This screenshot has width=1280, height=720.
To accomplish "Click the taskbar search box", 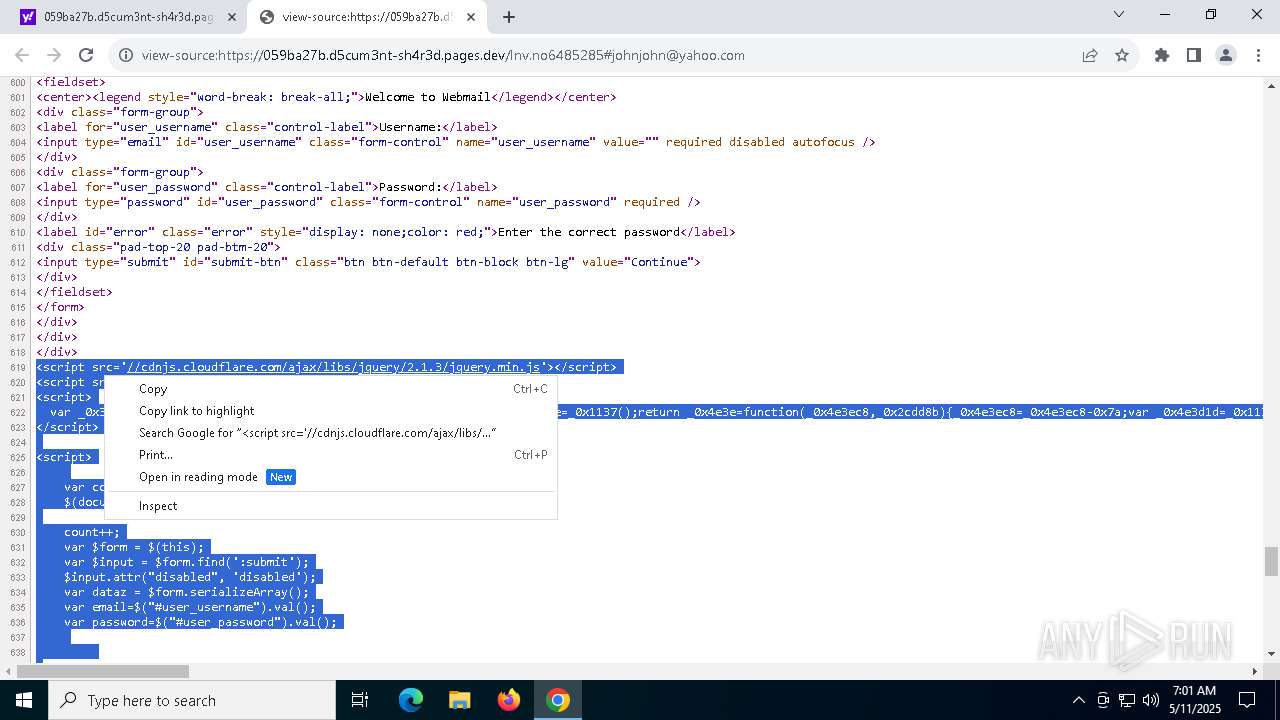I will tap(192, 700).
